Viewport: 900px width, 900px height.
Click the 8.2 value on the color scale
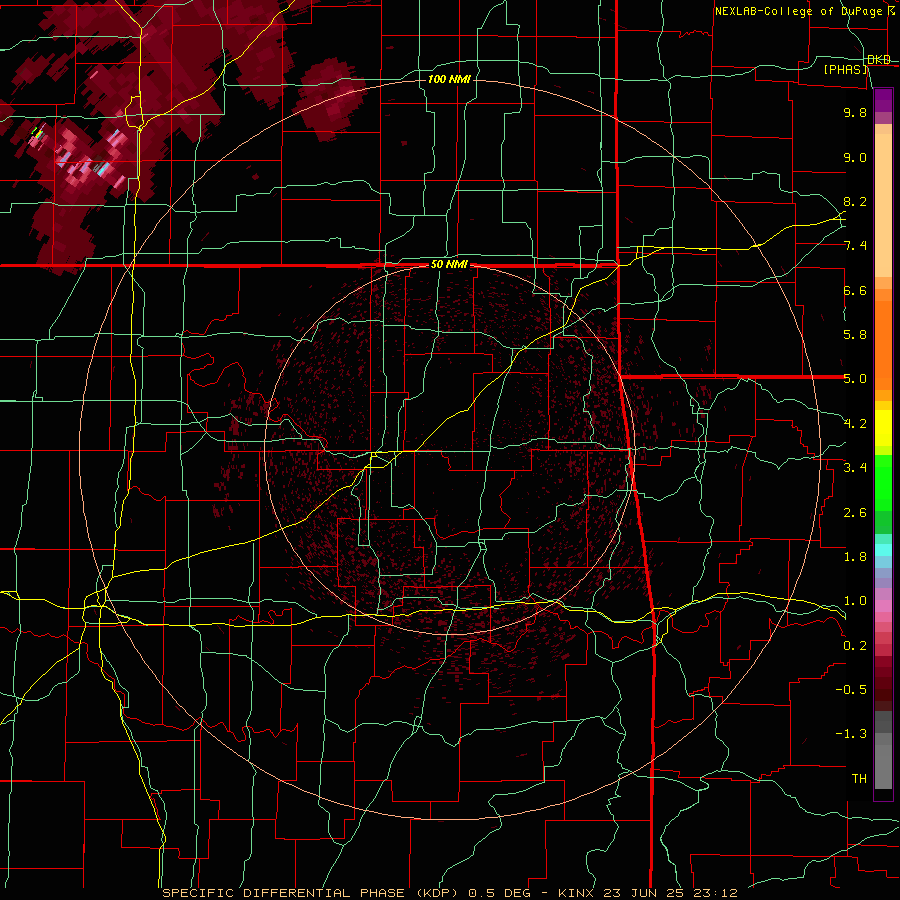click(x=855, y=202)
